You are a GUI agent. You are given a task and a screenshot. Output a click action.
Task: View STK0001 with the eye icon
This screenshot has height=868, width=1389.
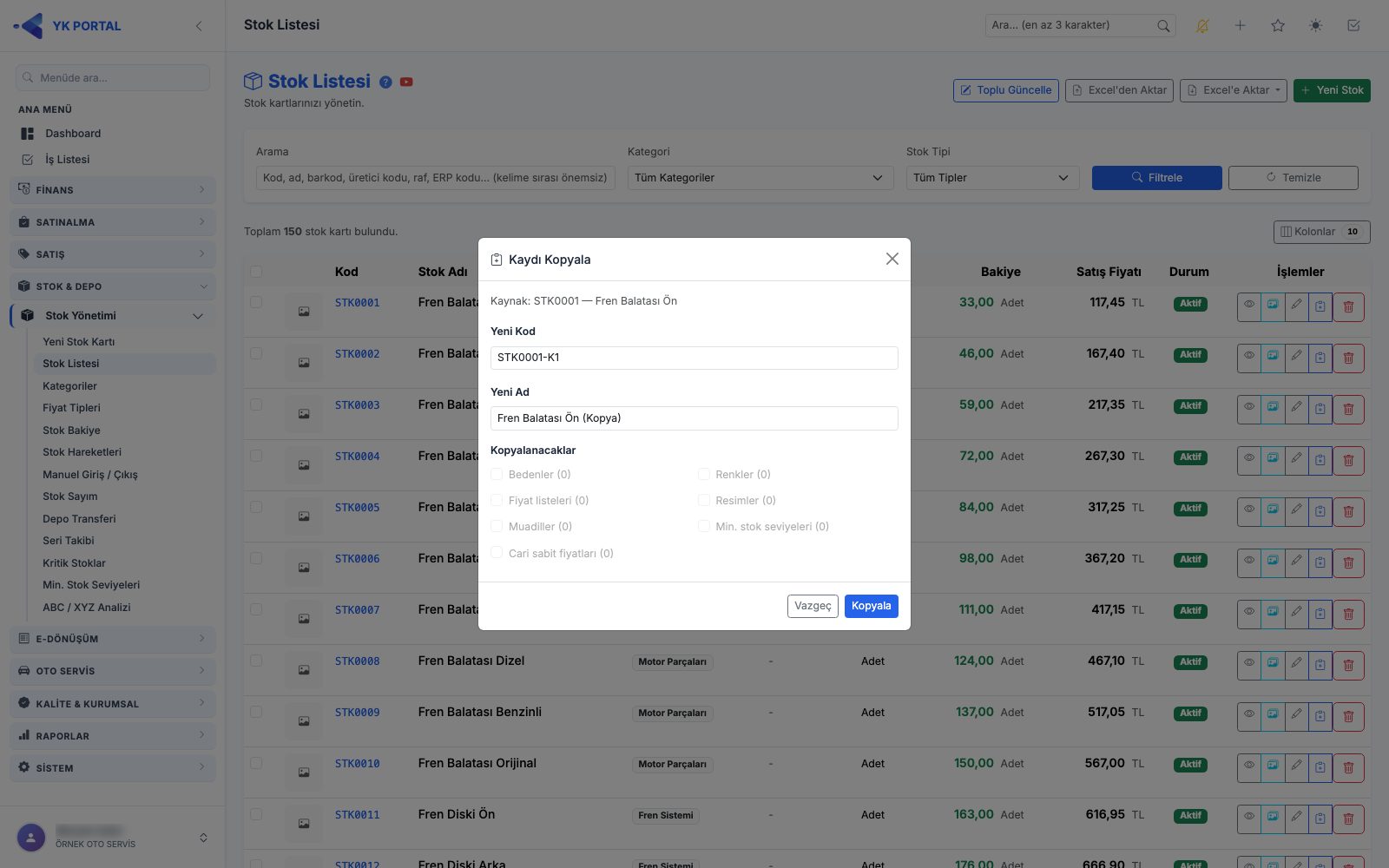click(1249, 306)
